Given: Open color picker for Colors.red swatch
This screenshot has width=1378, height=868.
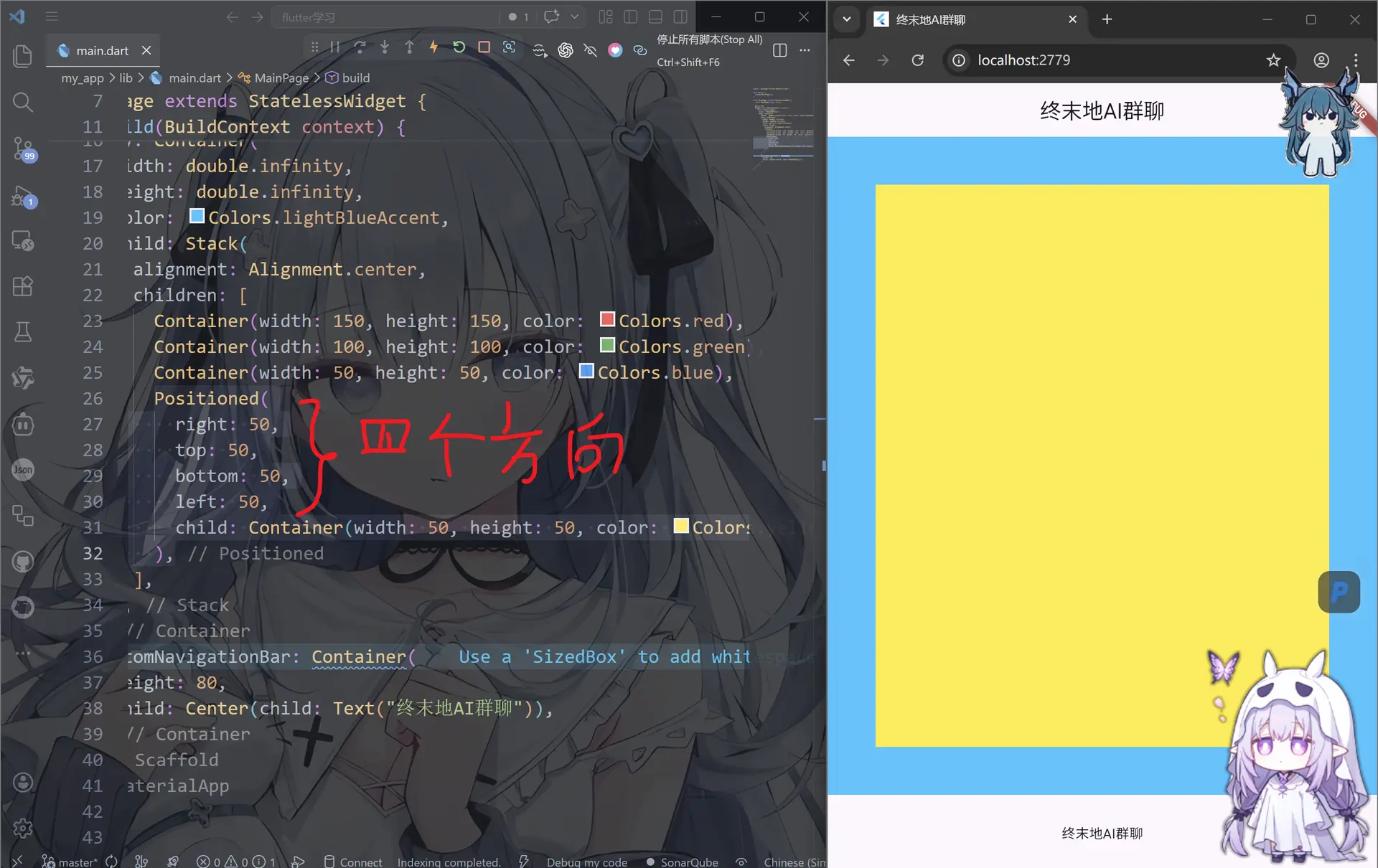Looking at the screenshot, I should [x=607, y=319].
